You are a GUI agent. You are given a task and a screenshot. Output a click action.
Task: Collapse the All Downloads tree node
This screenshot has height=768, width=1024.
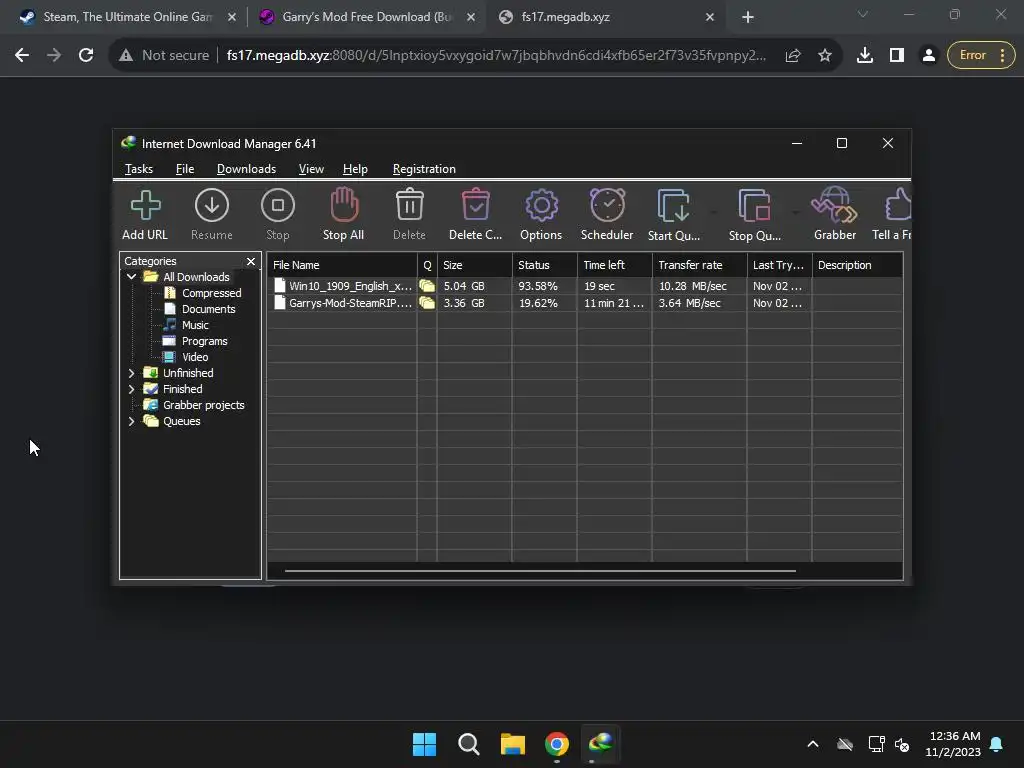click(131, 277)
